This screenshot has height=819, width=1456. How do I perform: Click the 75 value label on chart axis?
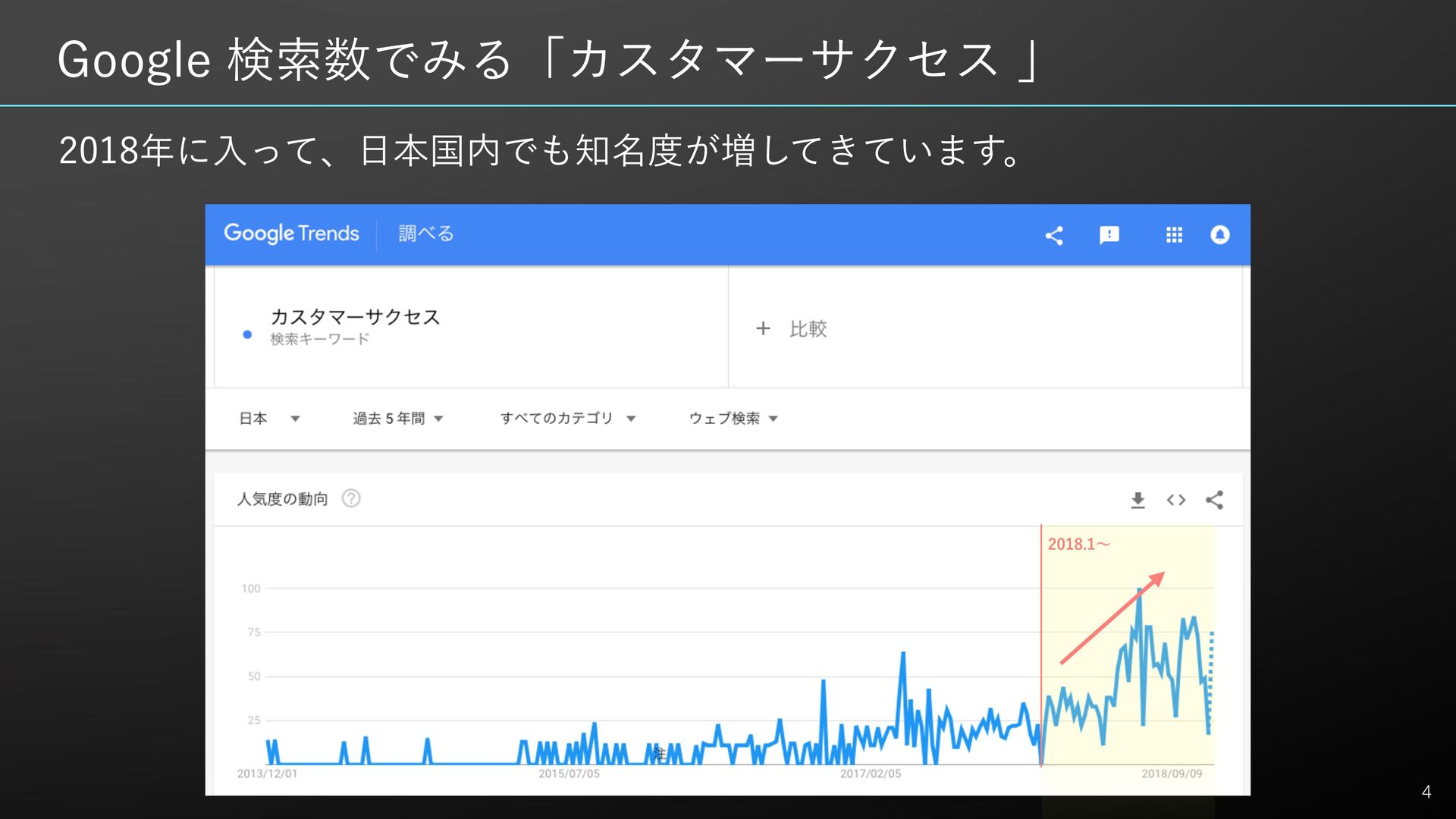[x=254, y=632]
